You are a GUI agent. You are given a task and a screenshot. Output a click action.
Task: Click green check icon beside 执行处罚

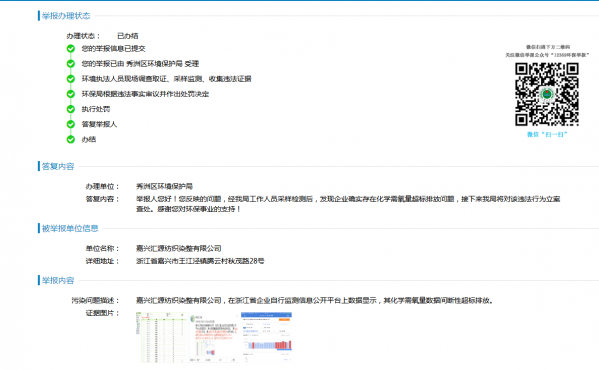pos(71,109)
